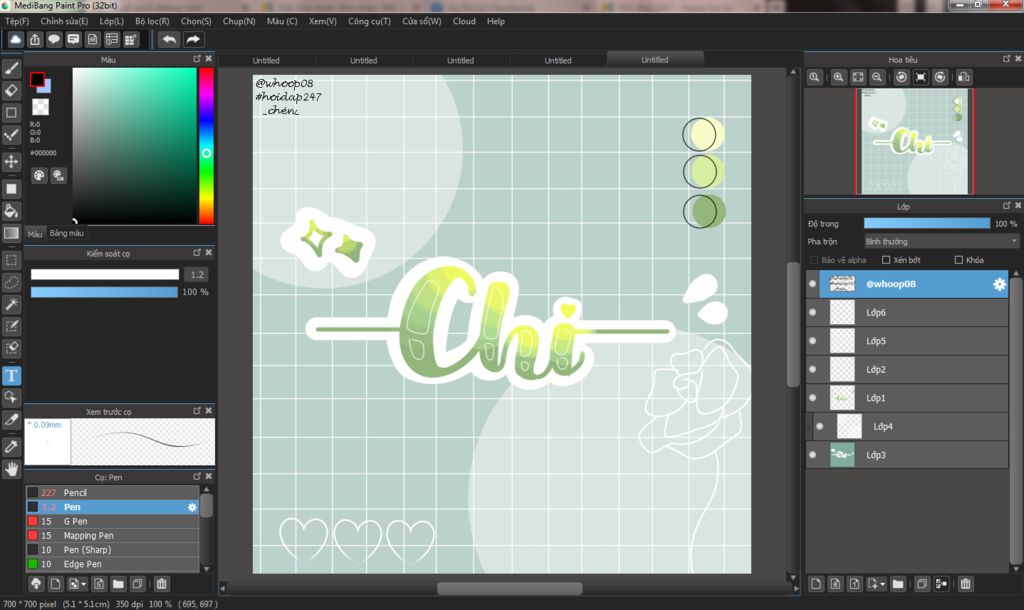Screen dimensions: 1024x610
Task: Select the Move tool
Action: click(x=11, y=161)
